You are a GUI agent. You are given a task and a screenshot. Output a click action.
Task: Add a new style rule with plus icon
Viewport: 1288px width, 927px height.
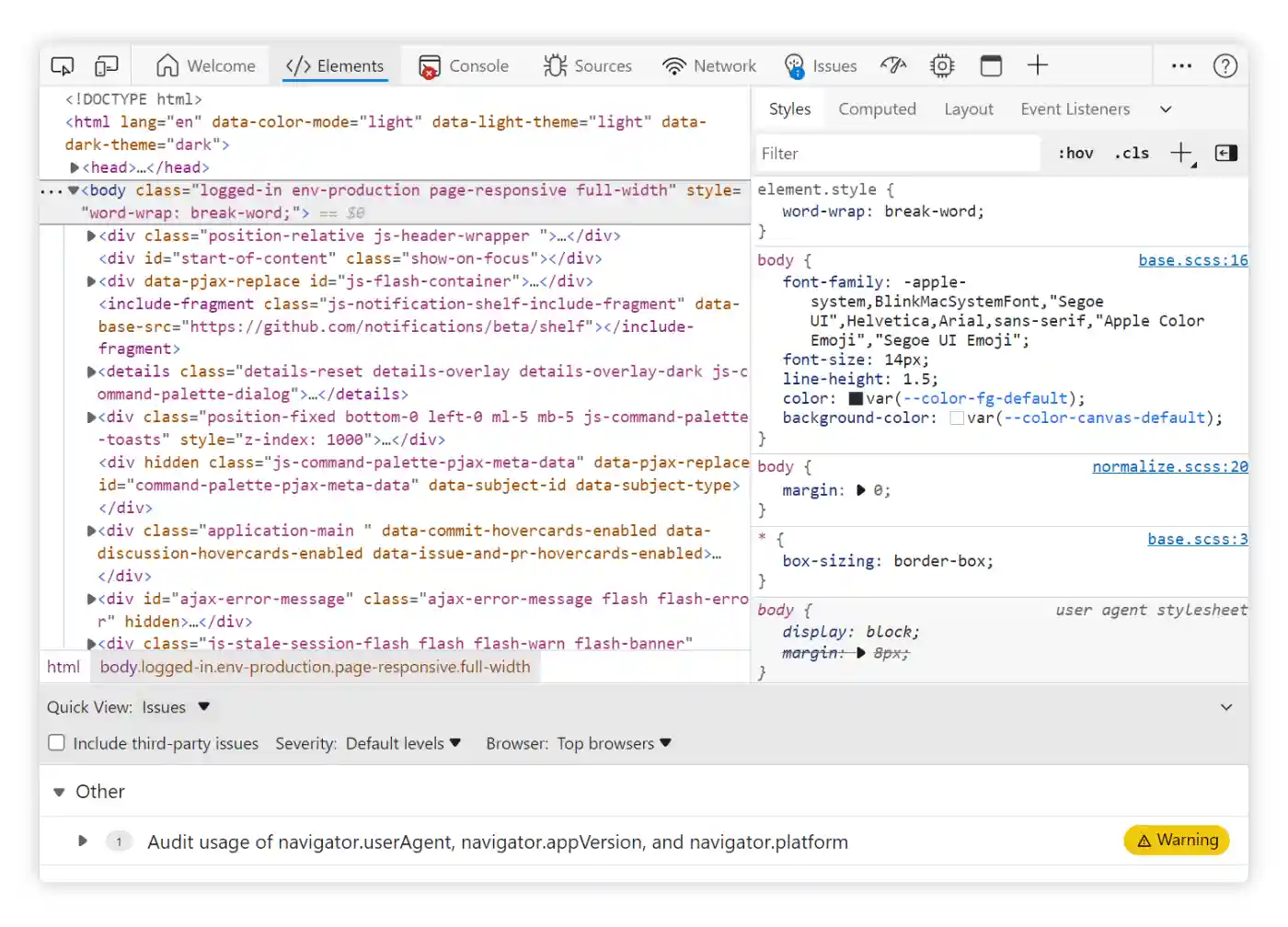click(x=1180, y=153)
